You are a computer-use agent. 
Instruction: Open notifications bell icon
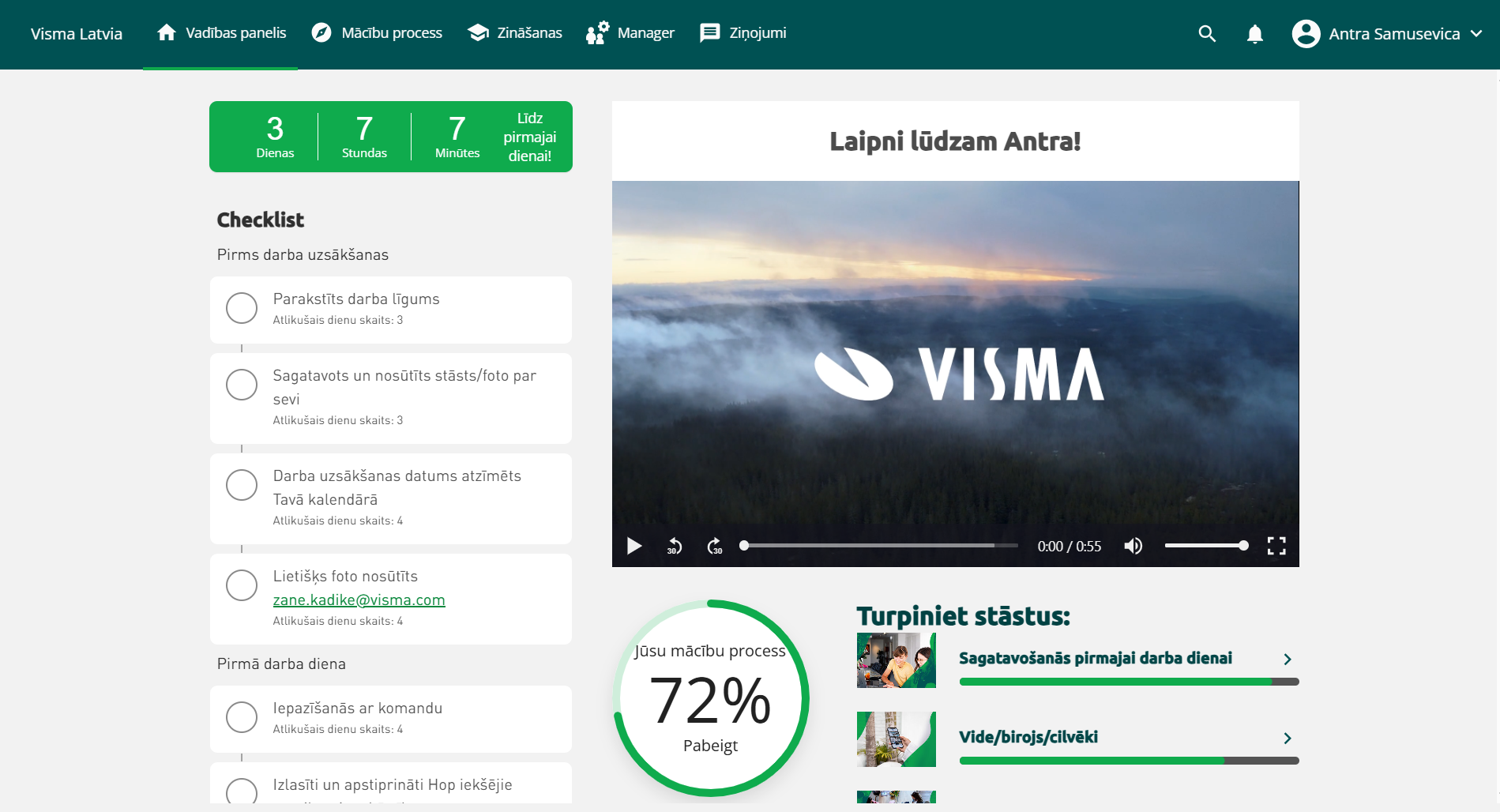pyautogui.click(x=1254, y=34)
